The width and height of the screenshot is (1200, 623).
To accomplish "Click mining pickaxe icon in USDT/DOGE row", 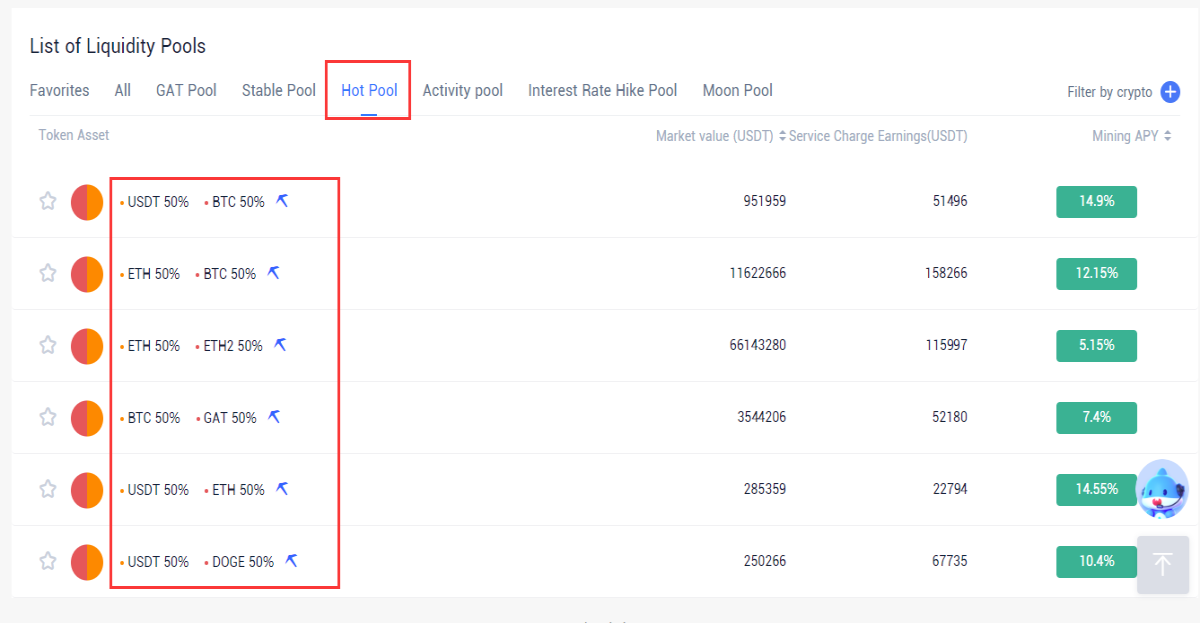I will click(x=292, y=561).
